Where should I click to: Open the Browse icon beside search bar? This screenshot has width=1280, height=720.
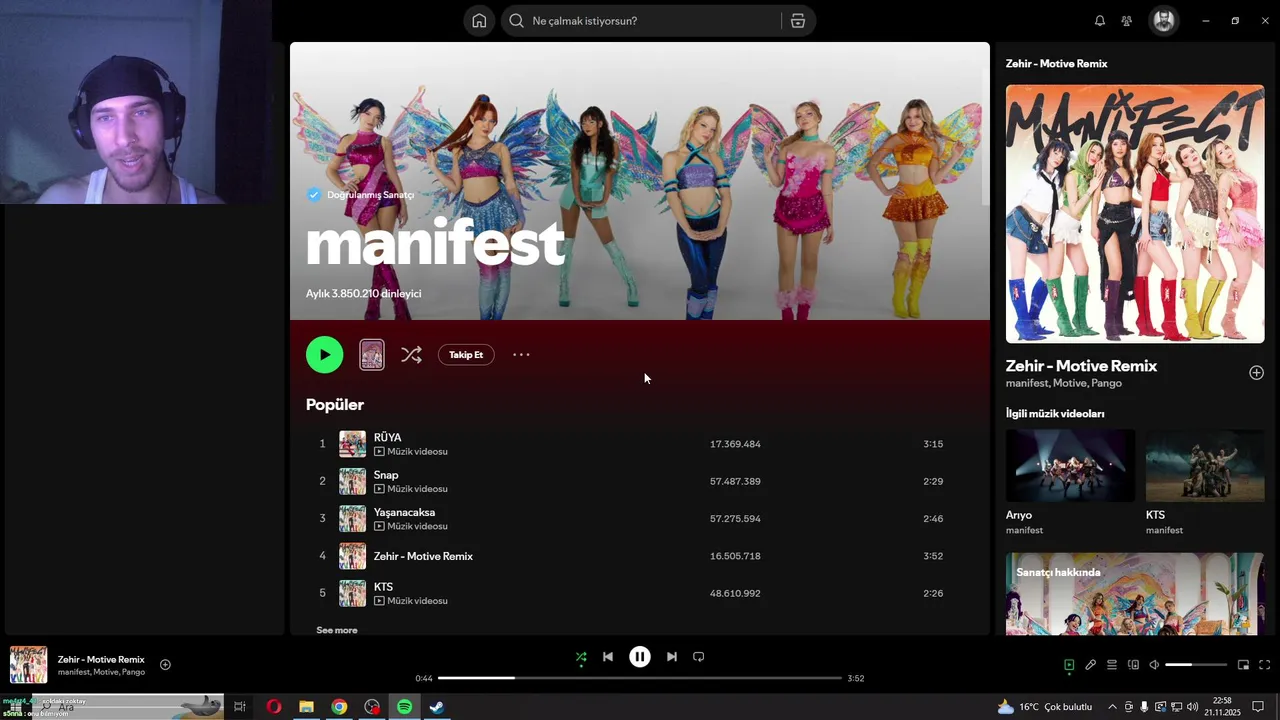[x=798, y=21]
